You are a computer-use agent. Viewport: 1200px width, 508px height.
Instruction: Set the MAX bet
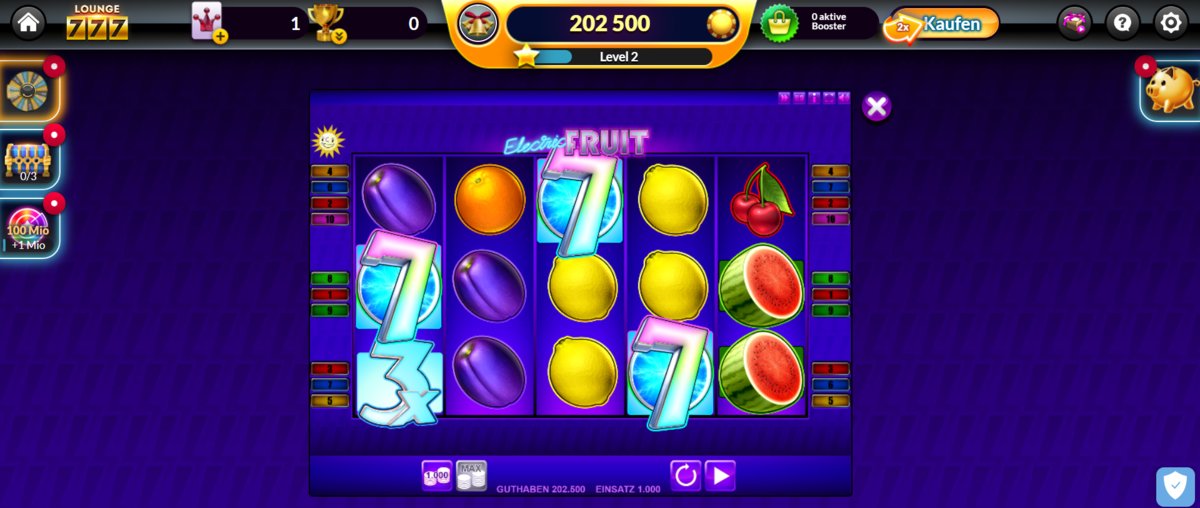[x=471, y=476]
